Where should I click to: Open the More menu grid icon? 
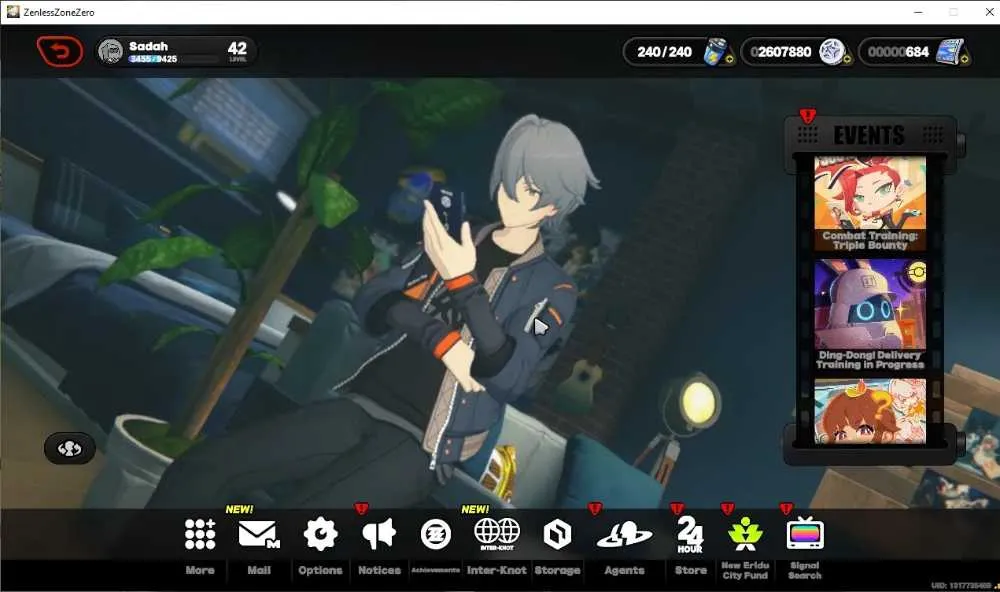(x=200, y=533)
